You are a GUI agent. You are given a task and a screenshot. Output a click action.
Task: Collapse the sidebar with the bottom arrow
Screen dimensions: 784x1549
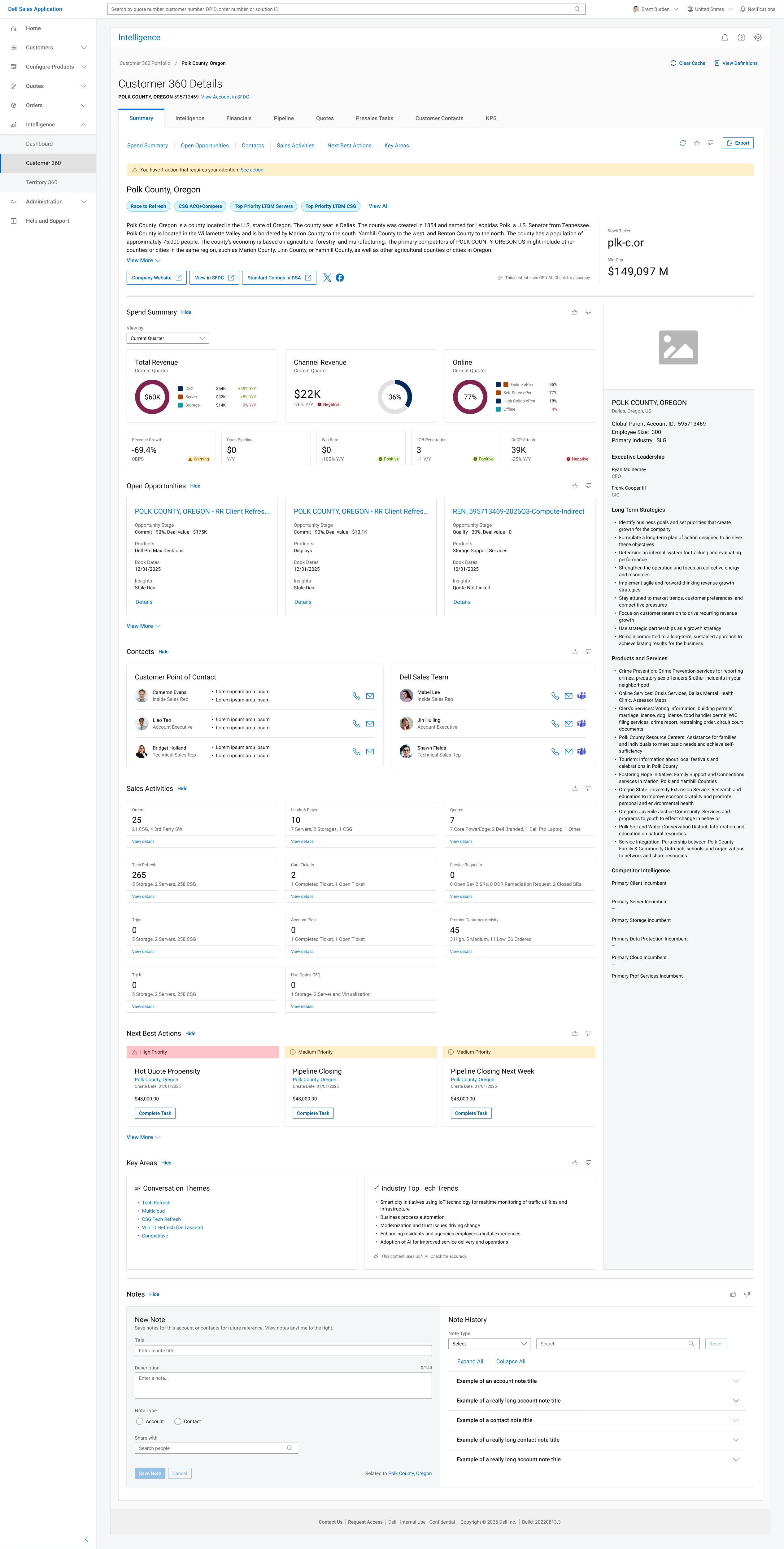pos(87,1539)
